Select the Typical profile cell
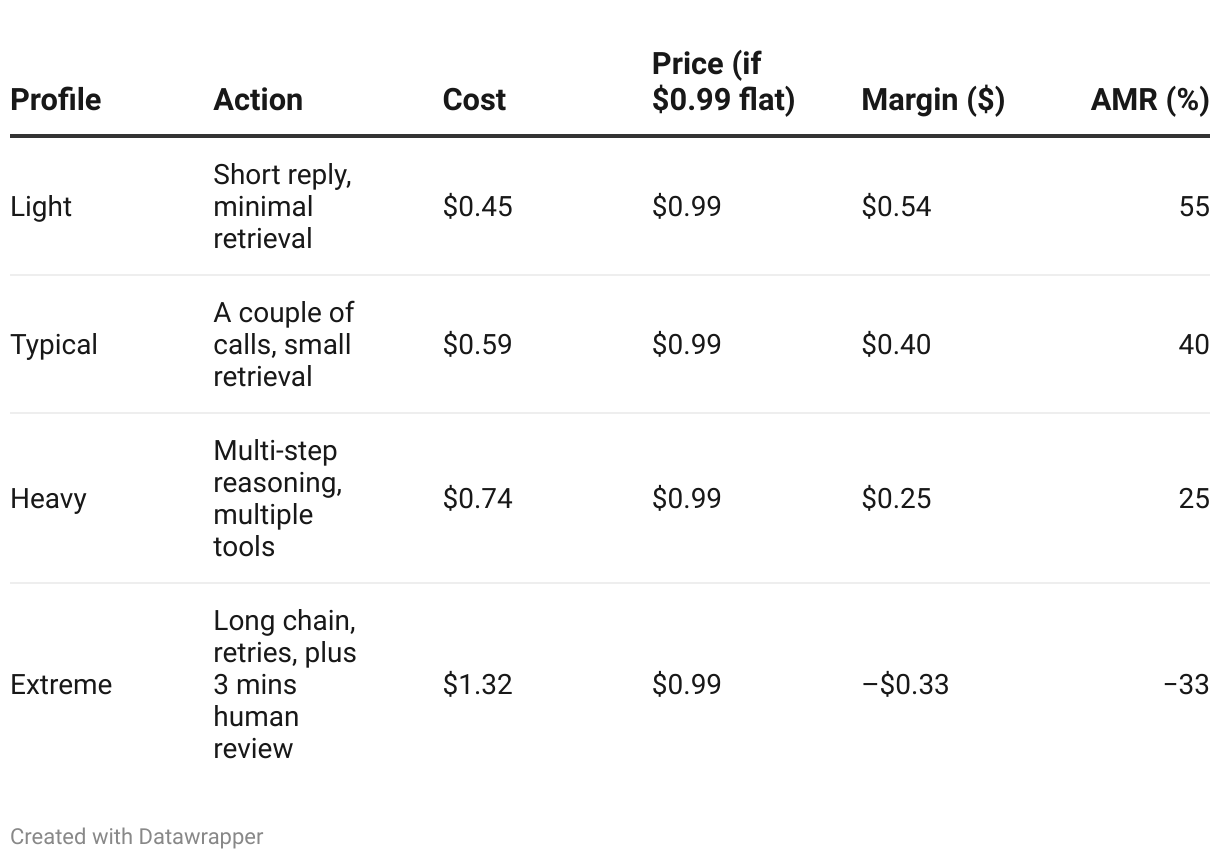The image size is (1220, 860). tap(54, 345)
